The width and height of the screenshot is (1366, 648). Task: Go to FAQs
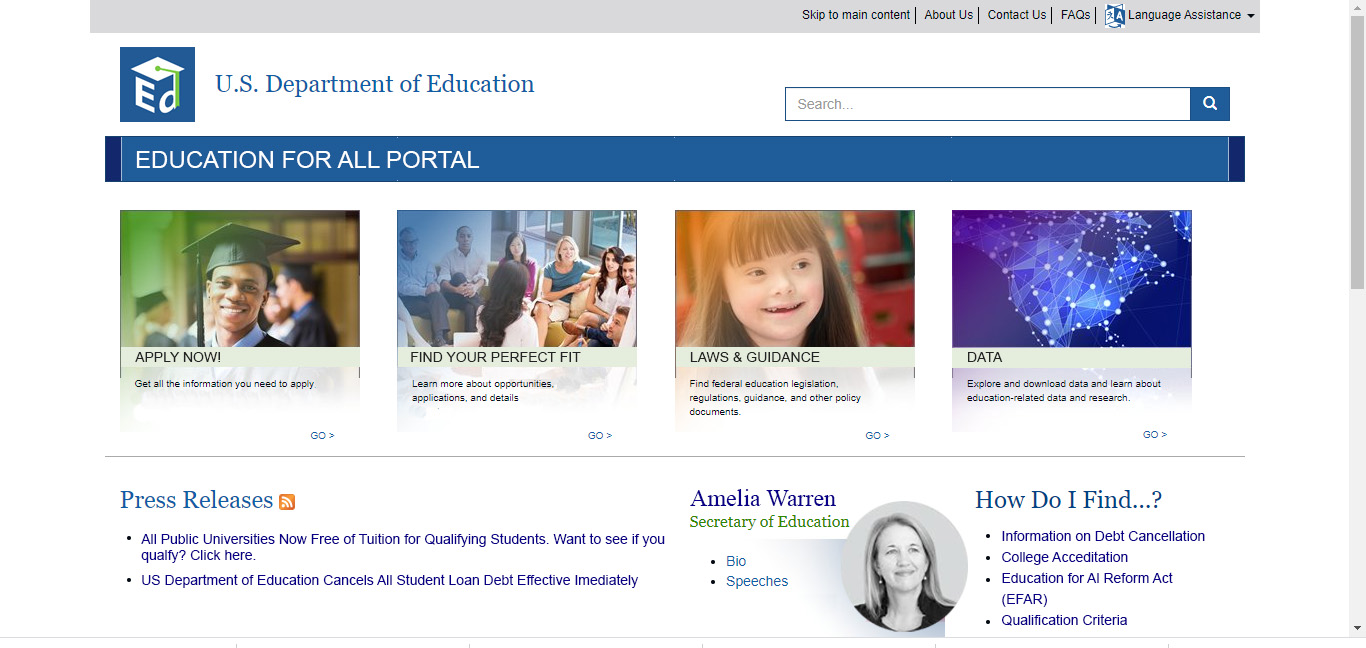[1076, 15]
